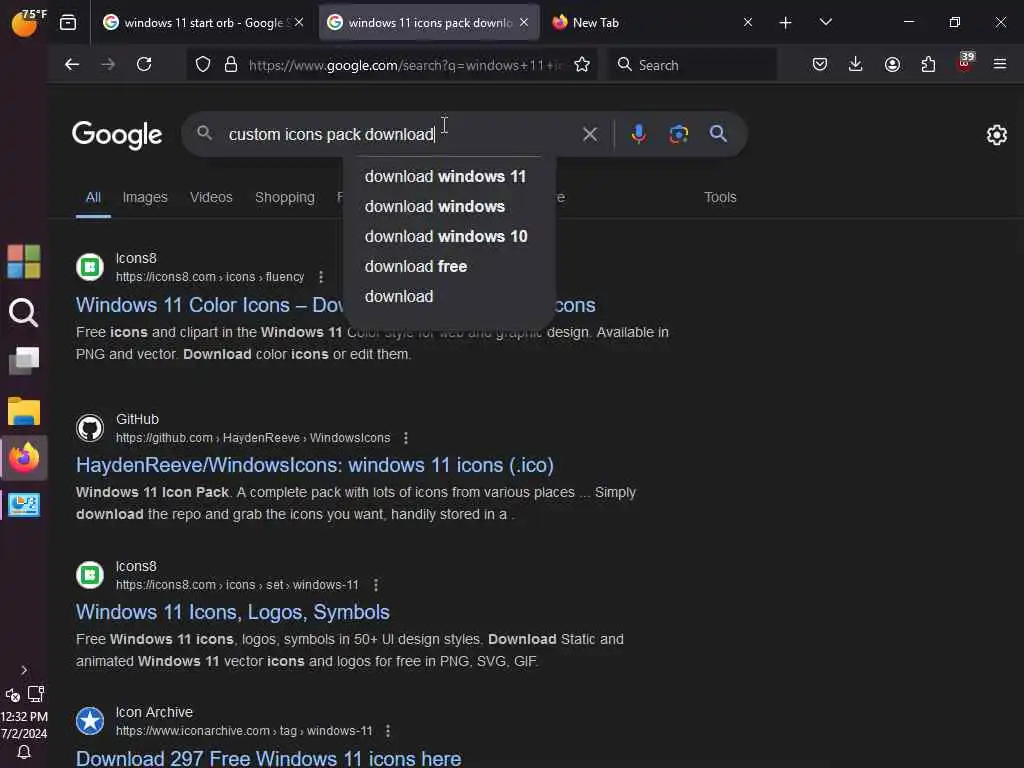Open the notification bell in taskbar
The height and width of the screenshot is (768, 1024).
click(24, 752)
